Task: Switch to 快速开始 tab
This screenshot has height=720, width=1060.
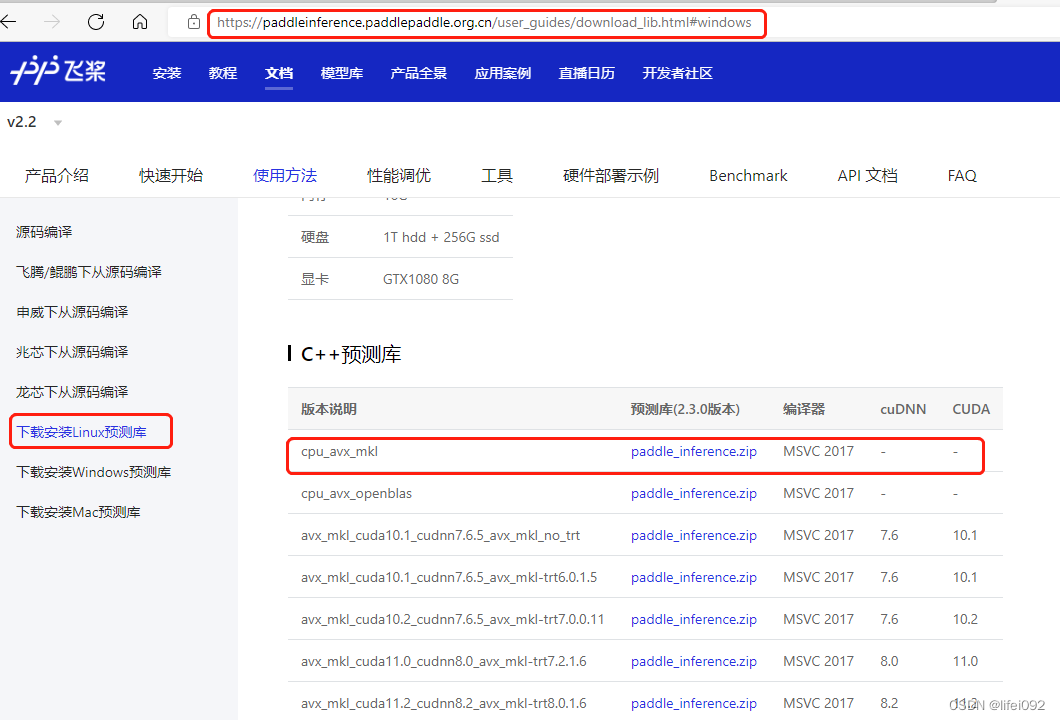Action: coord(171,176)
